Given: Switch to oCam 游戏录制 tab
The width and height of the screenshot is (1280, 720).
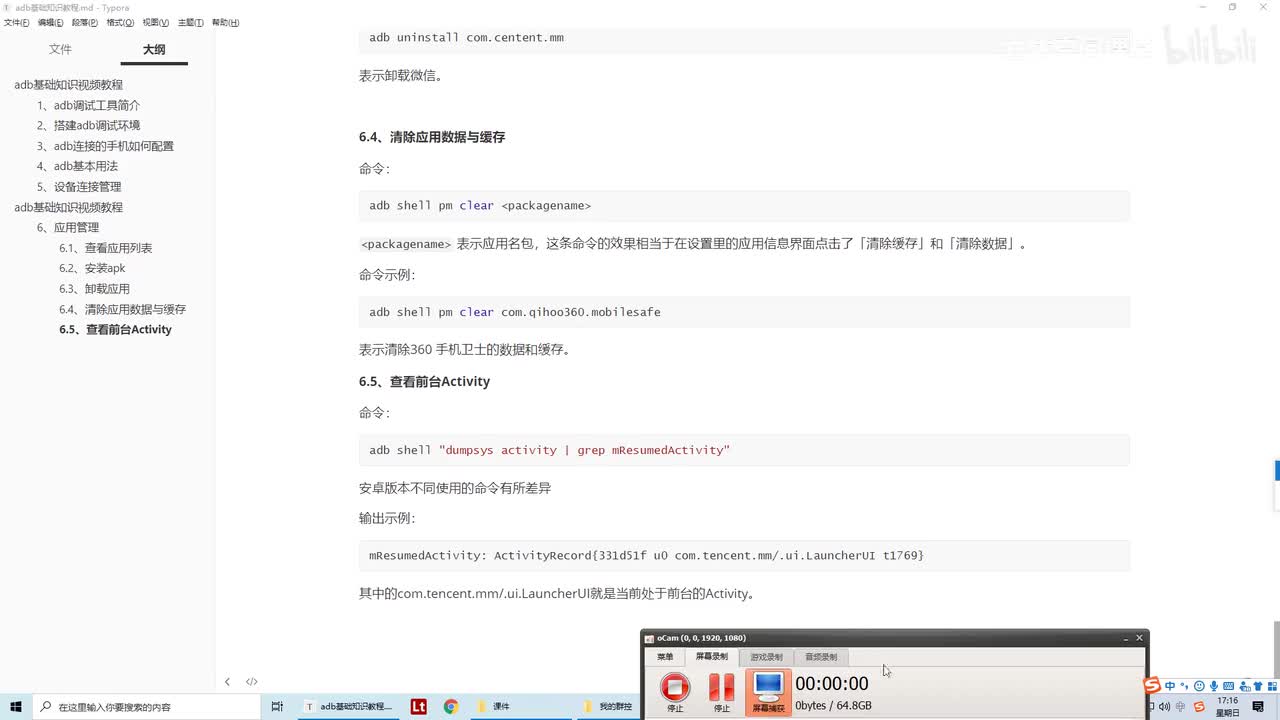Looking at the screenshot, I should click(767, 657).
